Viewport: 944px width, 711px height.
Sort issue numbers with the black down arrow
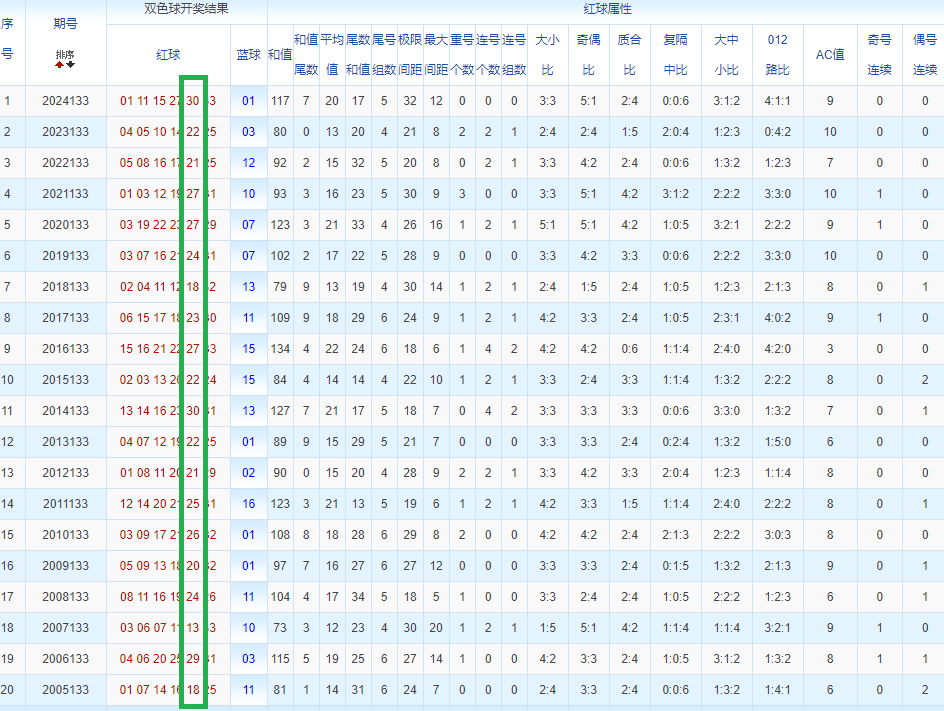coord(70,64)
